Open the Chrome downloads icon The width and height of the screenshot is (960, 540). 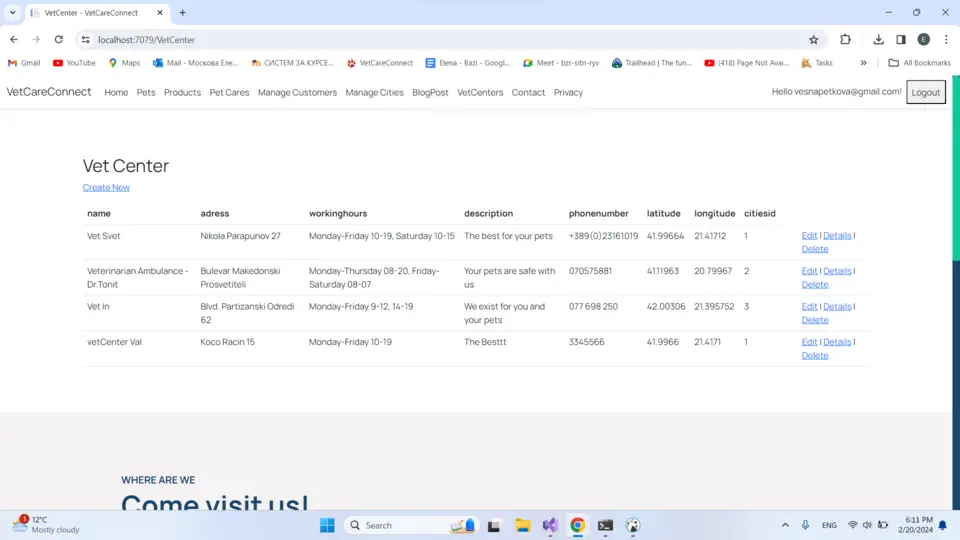click(x=878, y=40)
